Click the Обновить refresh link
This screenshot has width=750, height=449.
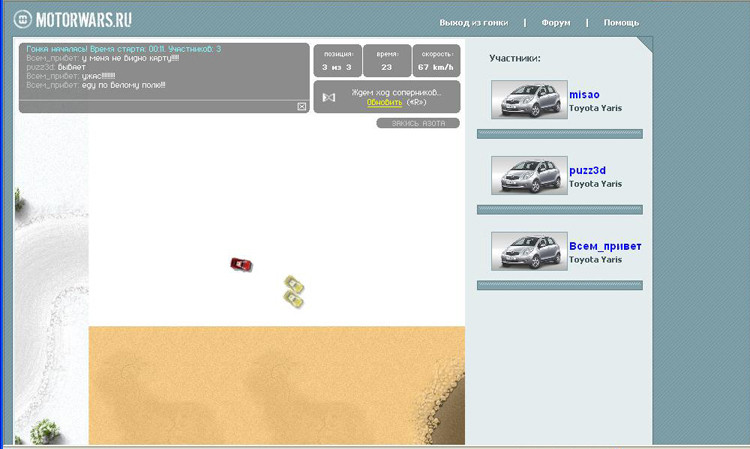point(384,102)
